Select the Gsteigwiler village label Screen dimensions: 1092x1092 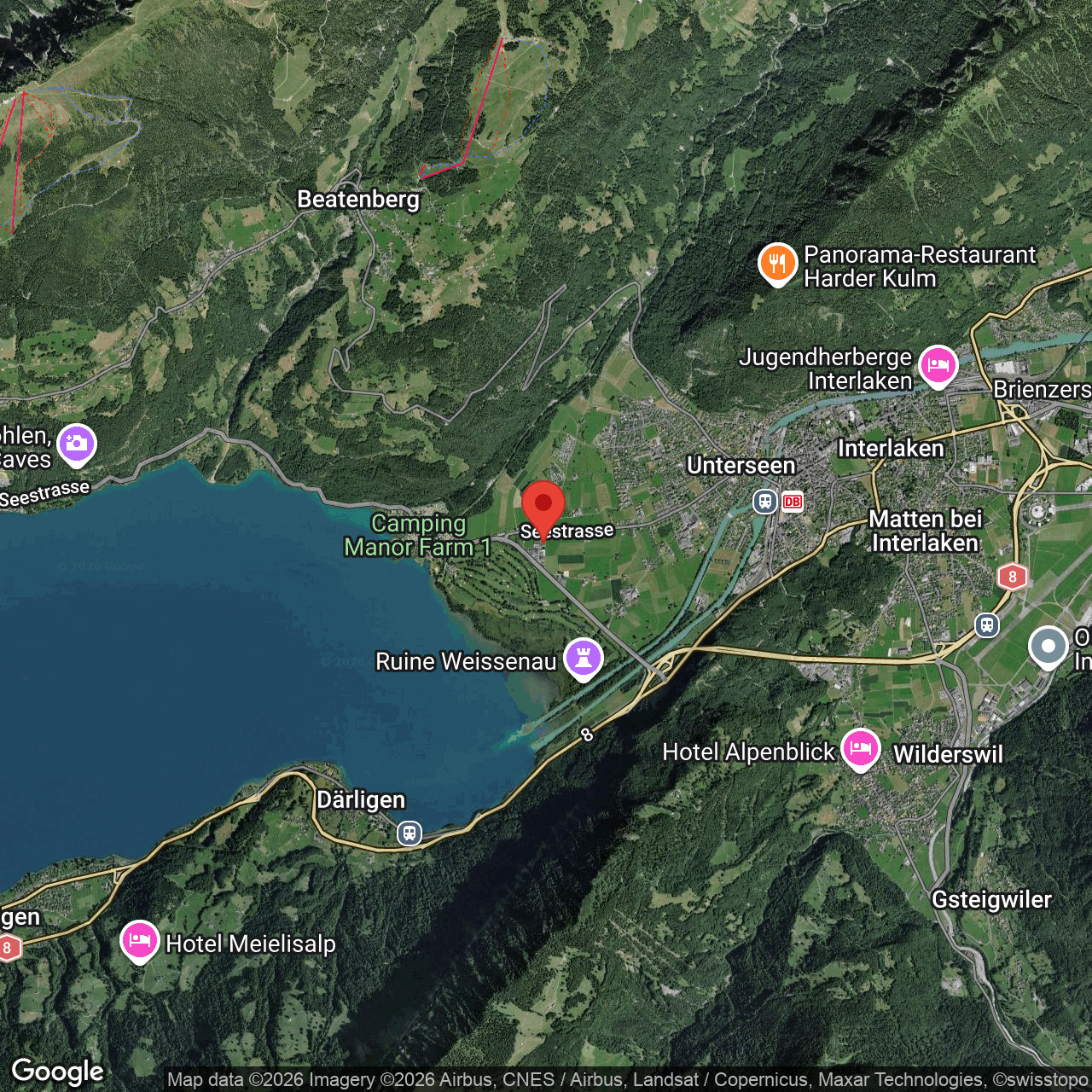click(x=991, y=900)
